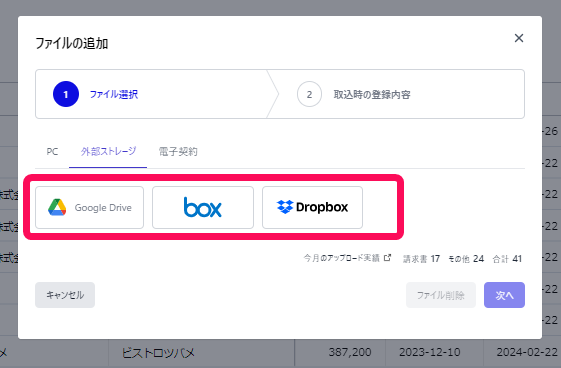Open the 外部ストレージ tab
The width and height of the screenshot is (561, 368).
pos(108,152)
